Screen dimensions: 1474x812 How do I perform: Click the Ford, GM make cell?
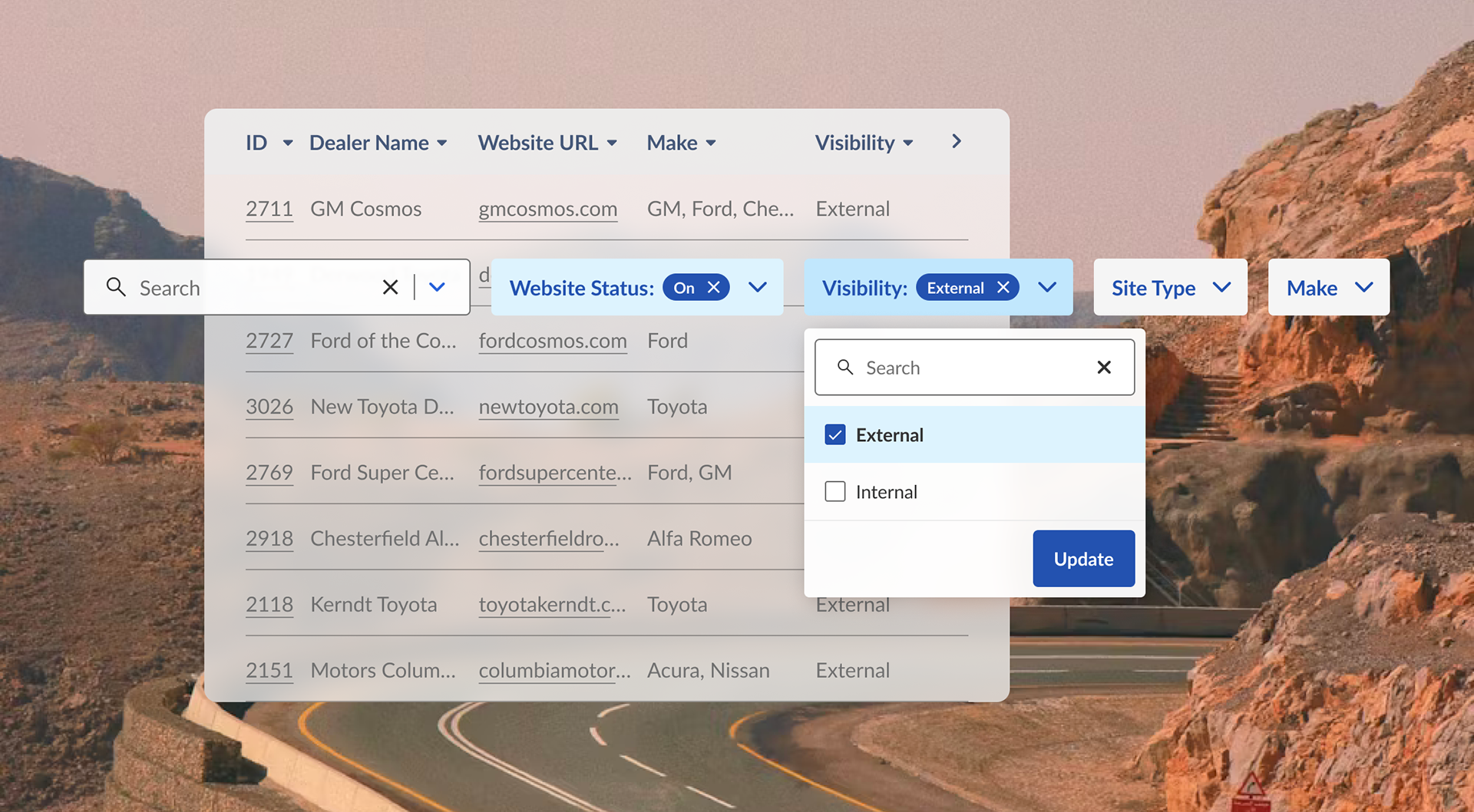coord(689,473)
